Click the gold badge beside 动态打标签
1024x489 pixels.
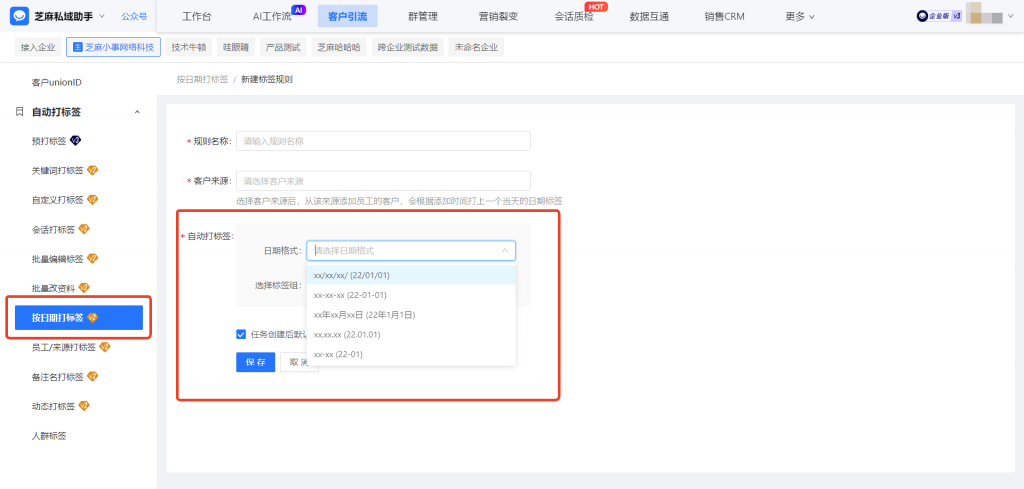click(84, 405)
